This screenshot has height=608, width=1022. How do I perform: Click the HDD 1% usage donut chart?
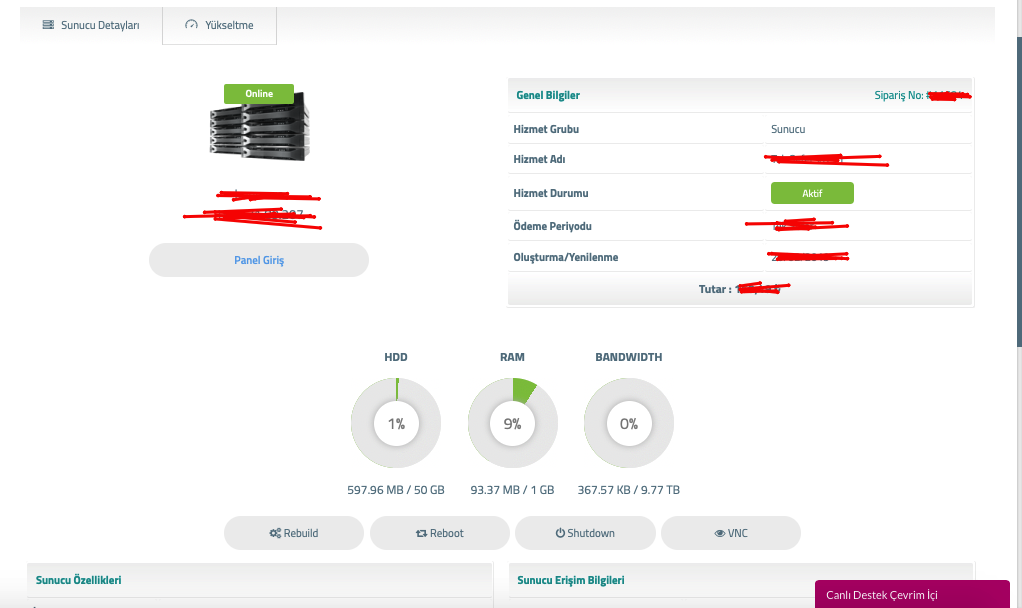(x=396, y=424)
